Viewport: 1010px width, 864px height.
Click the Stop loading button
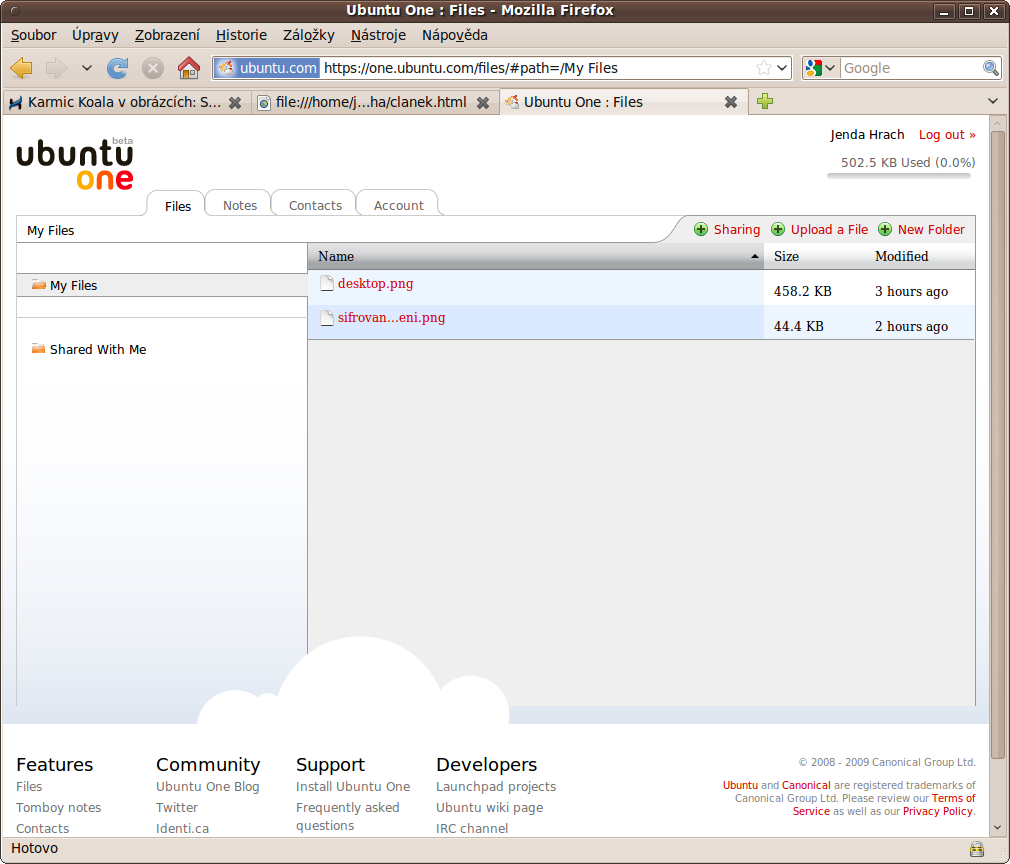pyautogui.click(x=153, y=68)
